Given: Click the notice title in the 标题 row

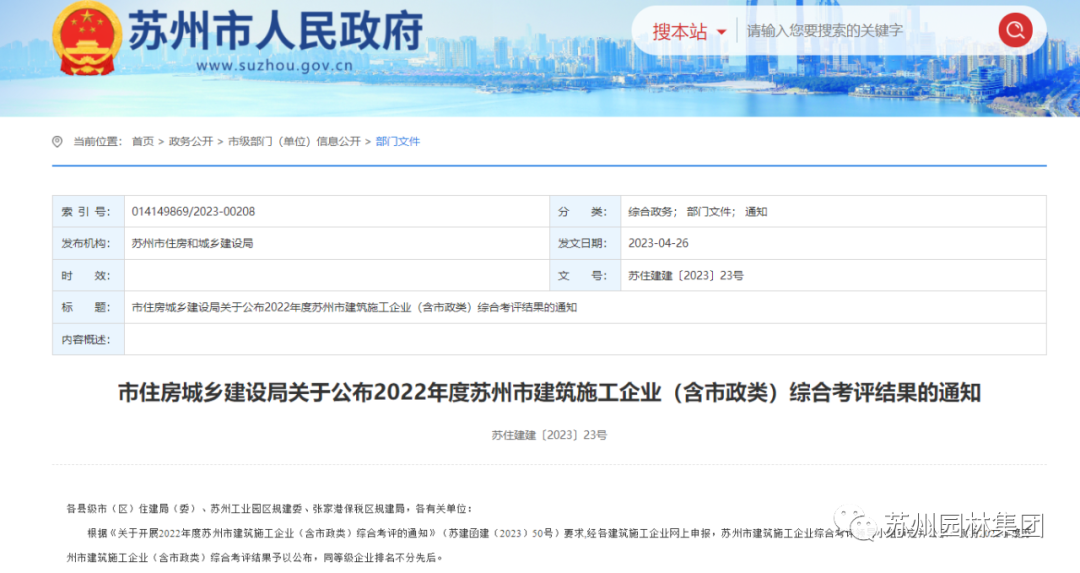Looking at the screenshot, I should pos(354,308).
